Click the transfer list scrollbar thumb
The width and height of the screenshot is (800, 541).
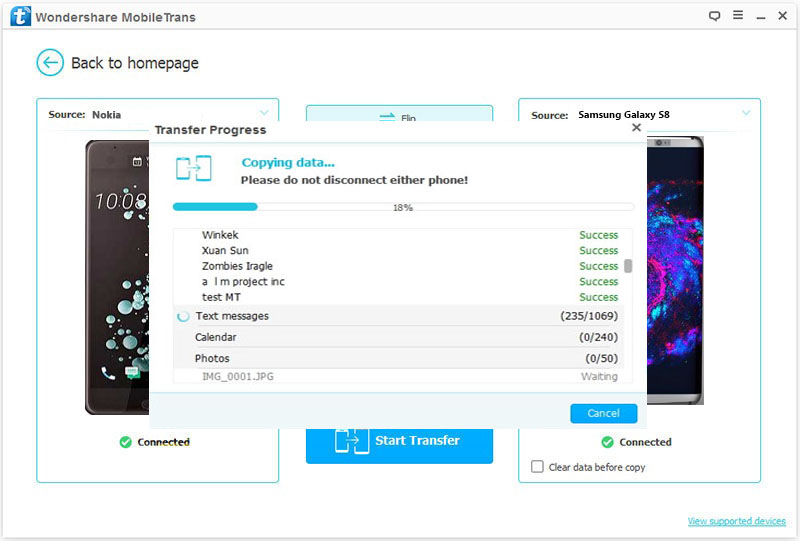[628, 266]
